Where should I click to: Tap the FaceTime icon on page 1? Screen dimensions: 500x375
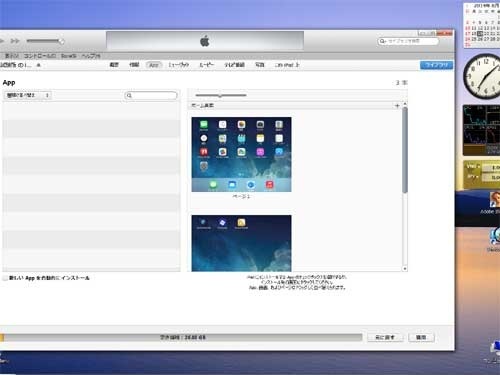(204, 125)
